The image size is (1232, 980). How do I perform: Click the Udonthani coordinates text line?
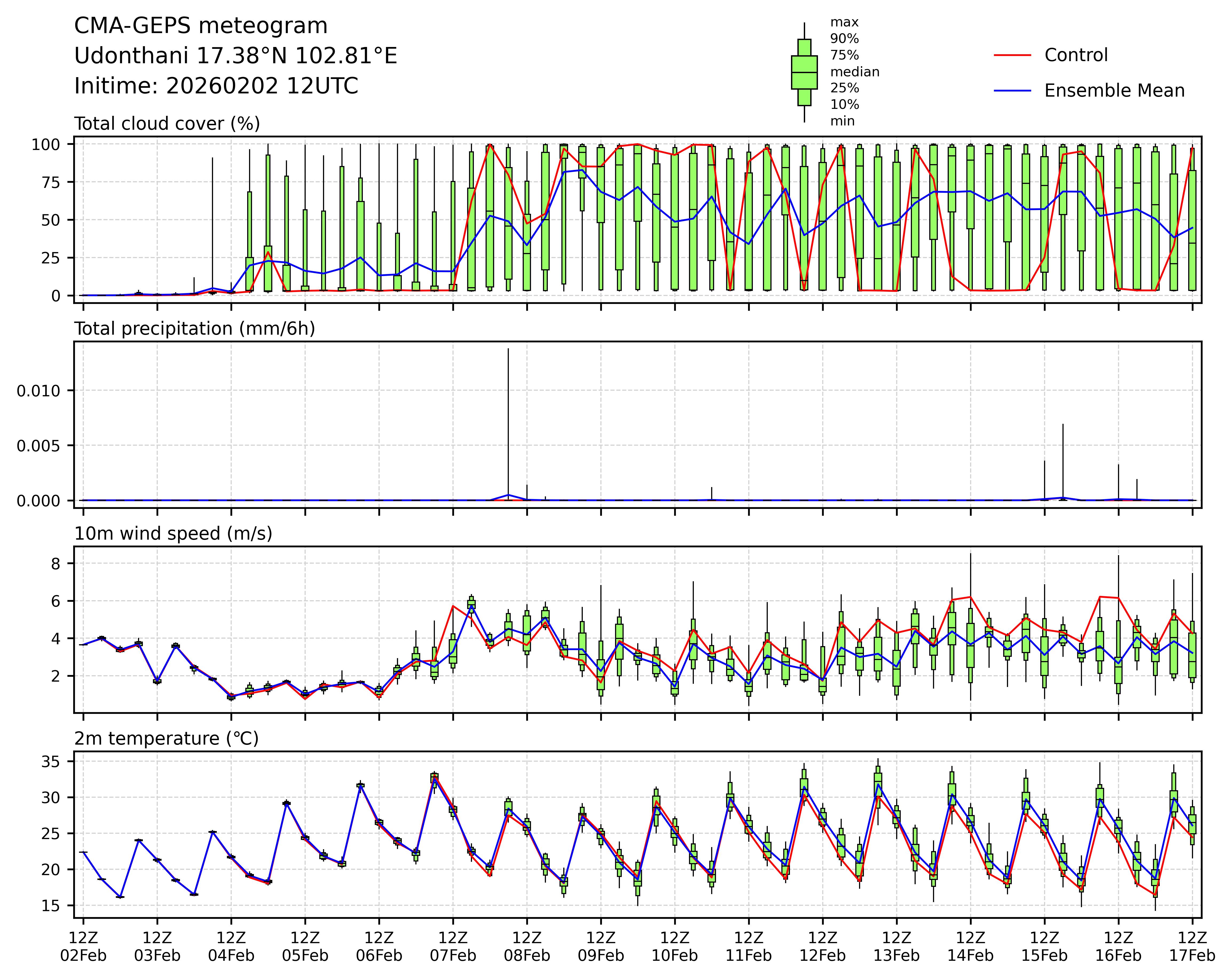[x=235, y=56]
